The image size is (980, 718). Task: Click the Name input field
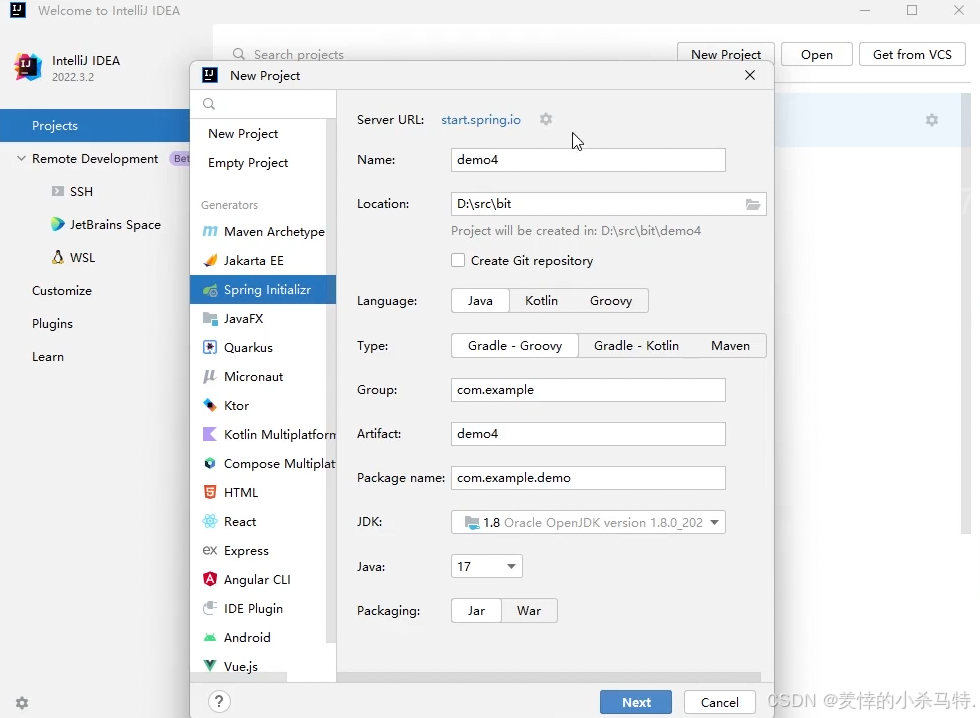pyautogui.click(x=588, y=160)
